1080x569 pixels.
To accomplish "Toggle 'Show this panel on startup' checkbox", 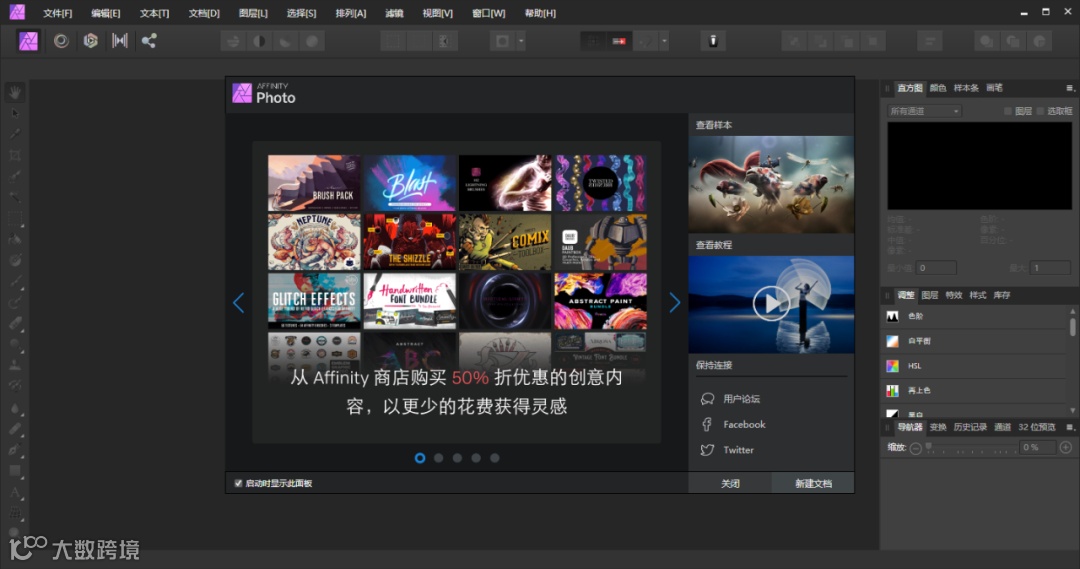I will 238,484.
